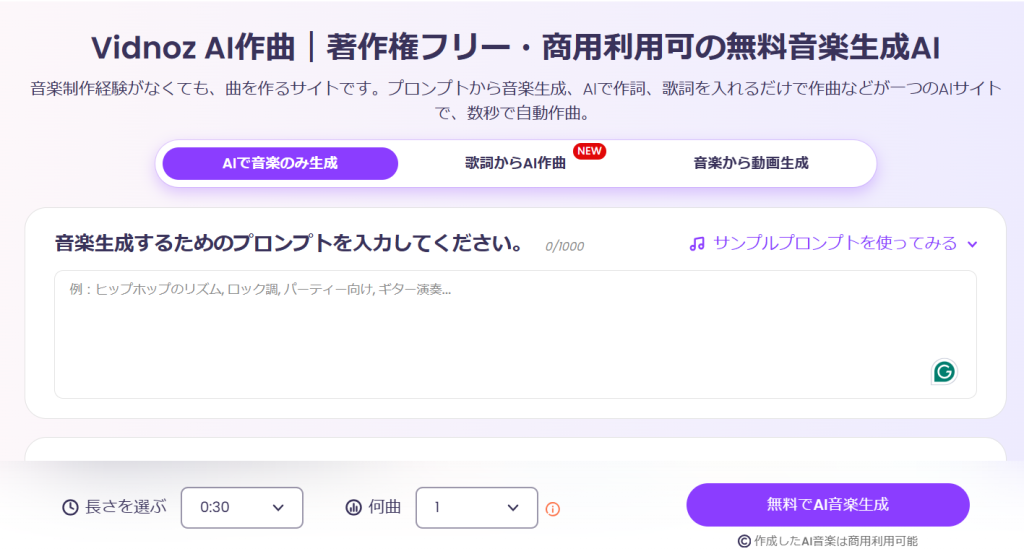This screenshot has width=1024, height=554.
Task: Click the red NEW badge
Action: 590,151
